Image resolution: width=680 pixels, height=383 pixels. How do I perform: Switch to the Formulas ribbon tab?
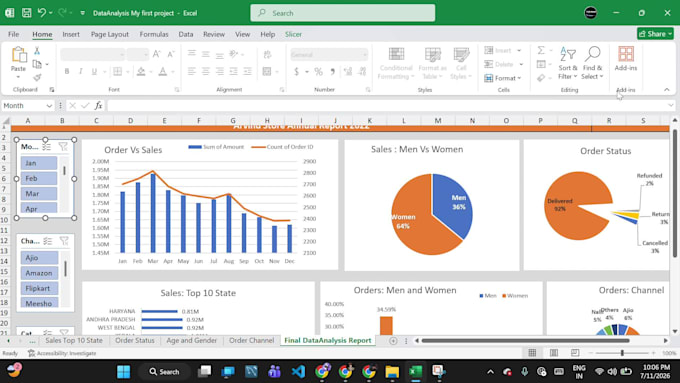coord(154,34)
